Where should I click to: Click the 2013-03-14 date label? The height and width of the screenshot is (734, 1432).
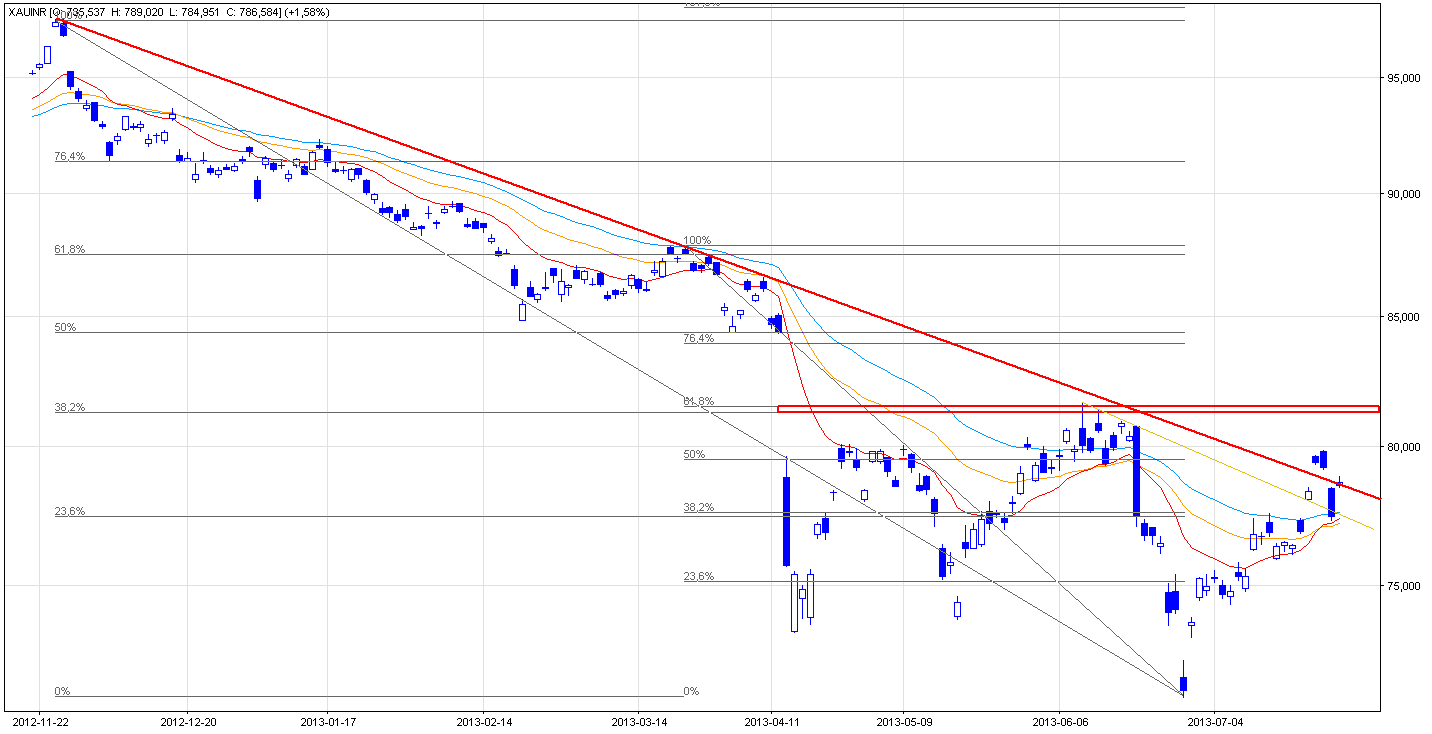(x=639, y=720)
